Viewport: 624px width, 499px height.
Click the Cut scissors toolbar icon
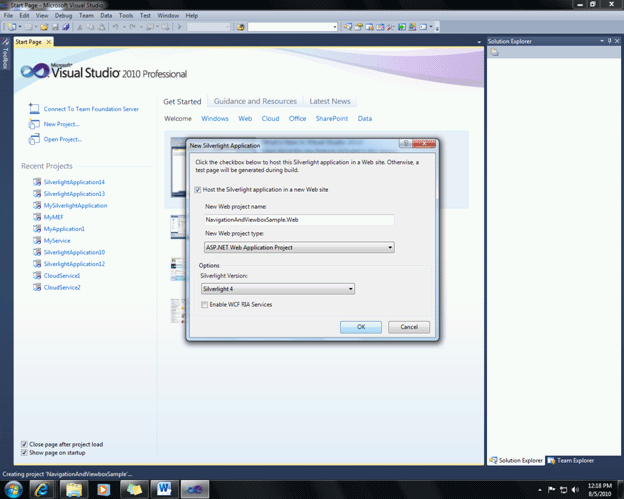80,27
